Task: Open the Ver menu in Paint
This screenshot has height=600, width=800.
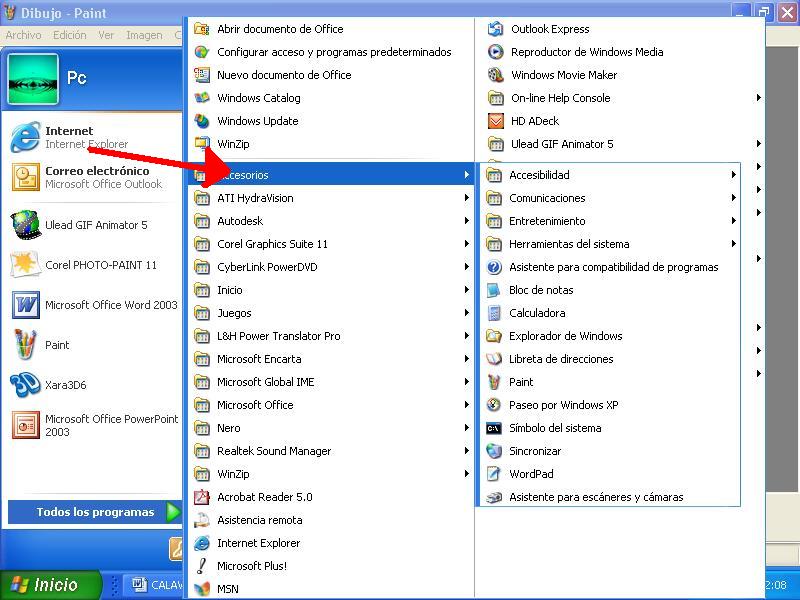Action: pos(106,35)
